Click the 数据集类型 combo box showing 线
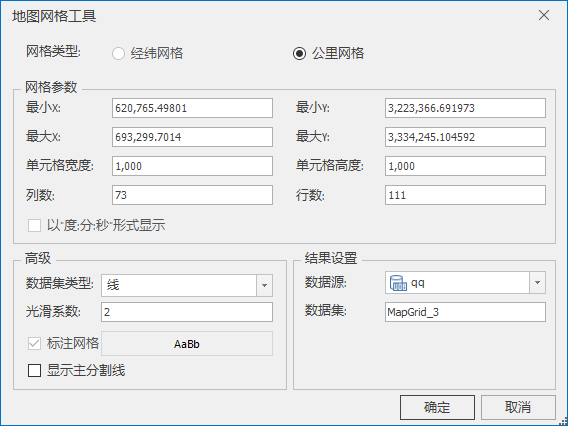The width and height of the screenshot is (568, 426). (x=187, y=285)
